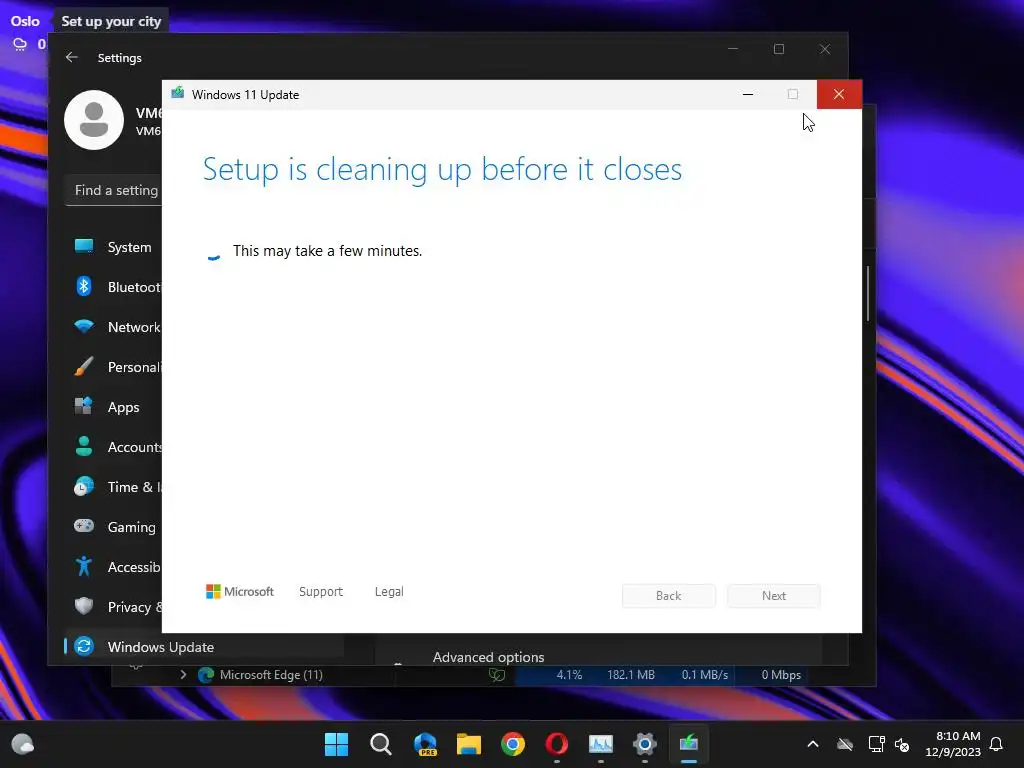Image resolution: width=1024 pixels, height=768 pixels.
Task: Open File Explorer from the taskbar
Action: [x=469, y=744]
